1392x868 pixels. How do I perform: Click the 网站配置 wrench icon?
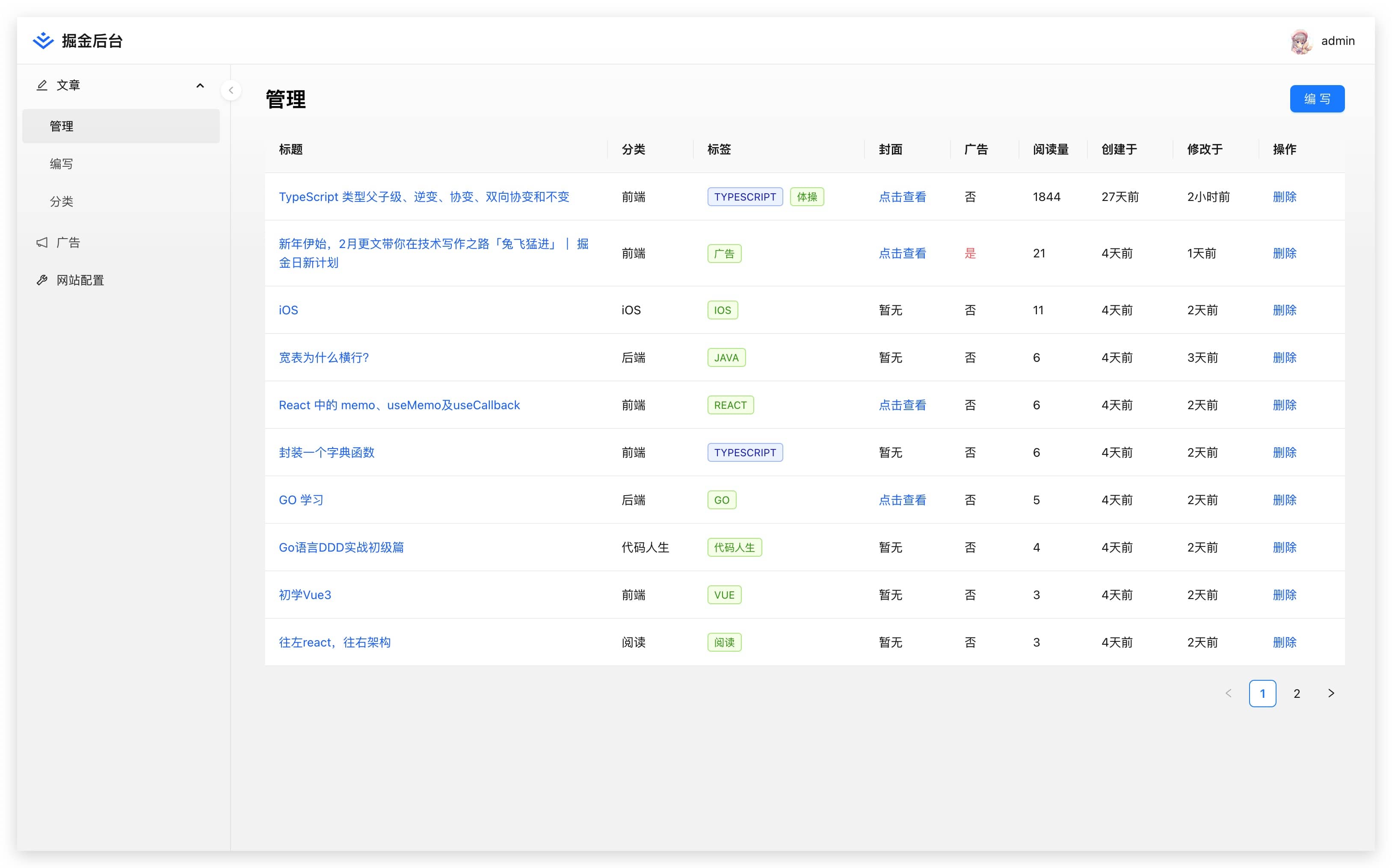point(42,280)
